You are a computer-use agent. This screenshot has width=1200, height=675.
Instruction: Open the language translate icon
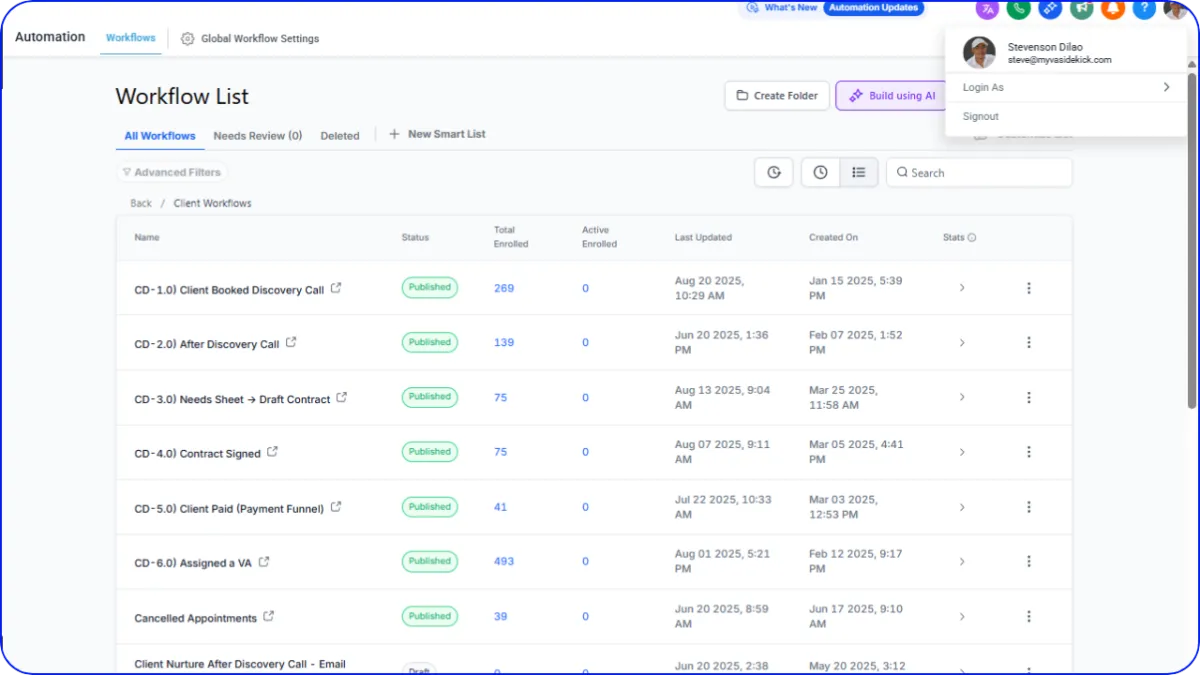click(987, 9)
